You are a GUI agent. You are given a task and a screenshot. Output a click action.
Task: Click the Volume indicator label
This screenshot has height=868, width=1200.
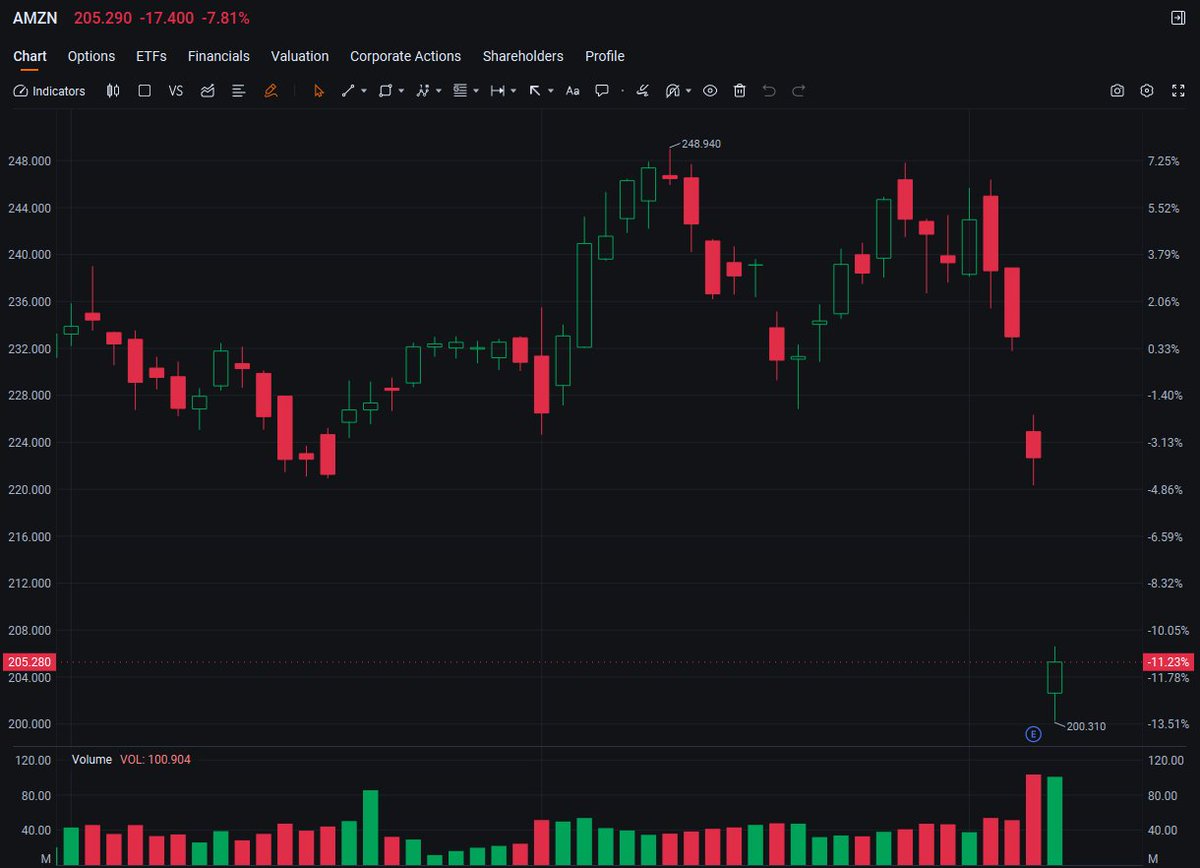pos(91,760)
